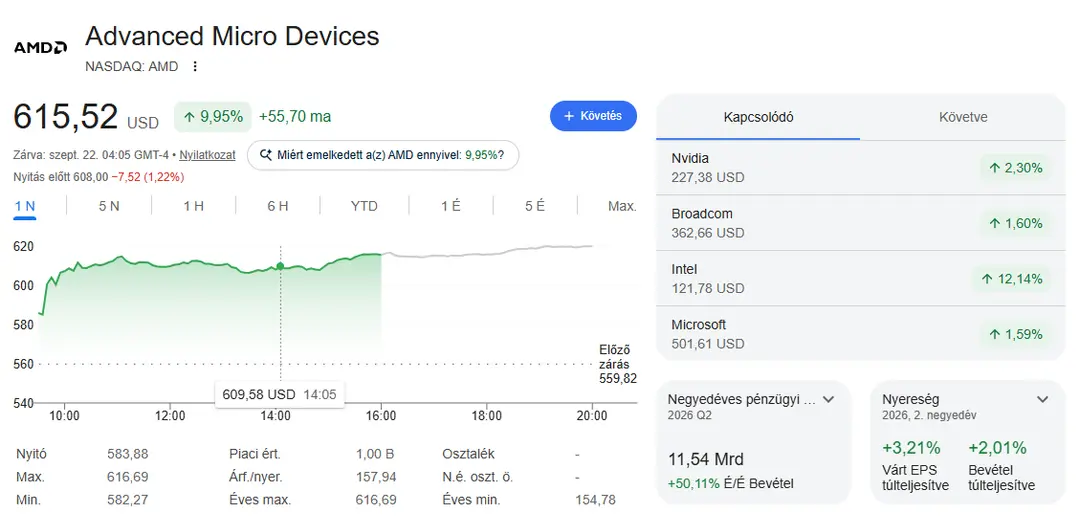Open the Broadcom related stock row
1080x518 pixels.
pyautogui.click(x=860, y=223)
